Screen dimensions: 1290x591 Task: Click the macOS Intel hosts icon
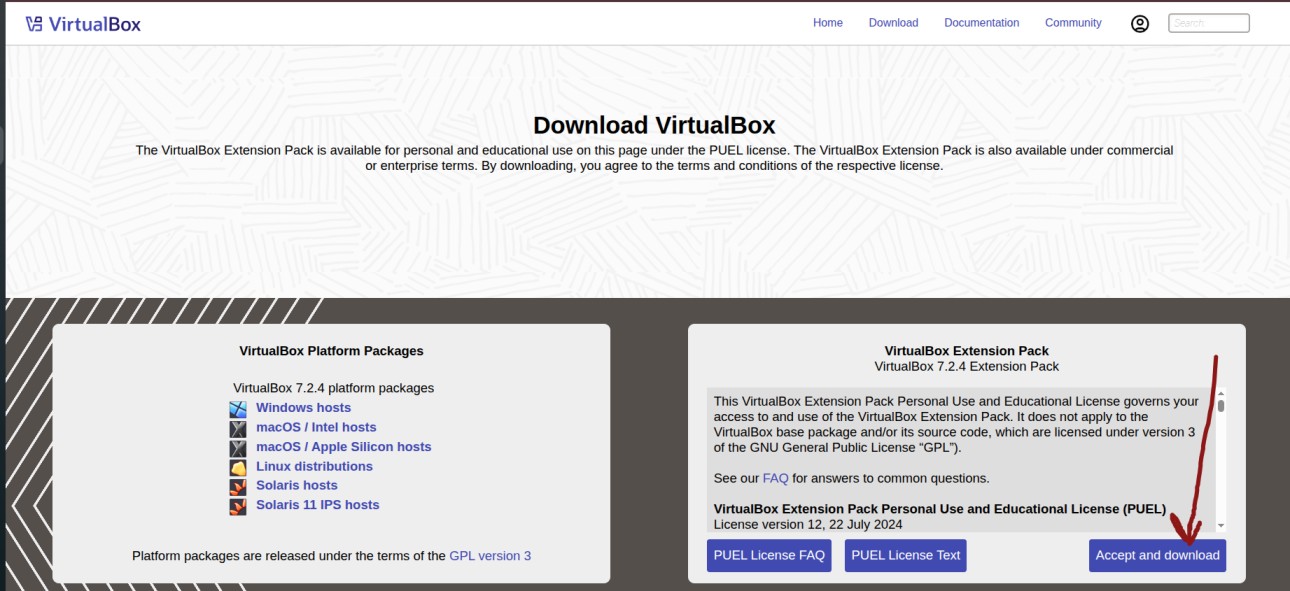pyautogui.click(x=238, y=428)
